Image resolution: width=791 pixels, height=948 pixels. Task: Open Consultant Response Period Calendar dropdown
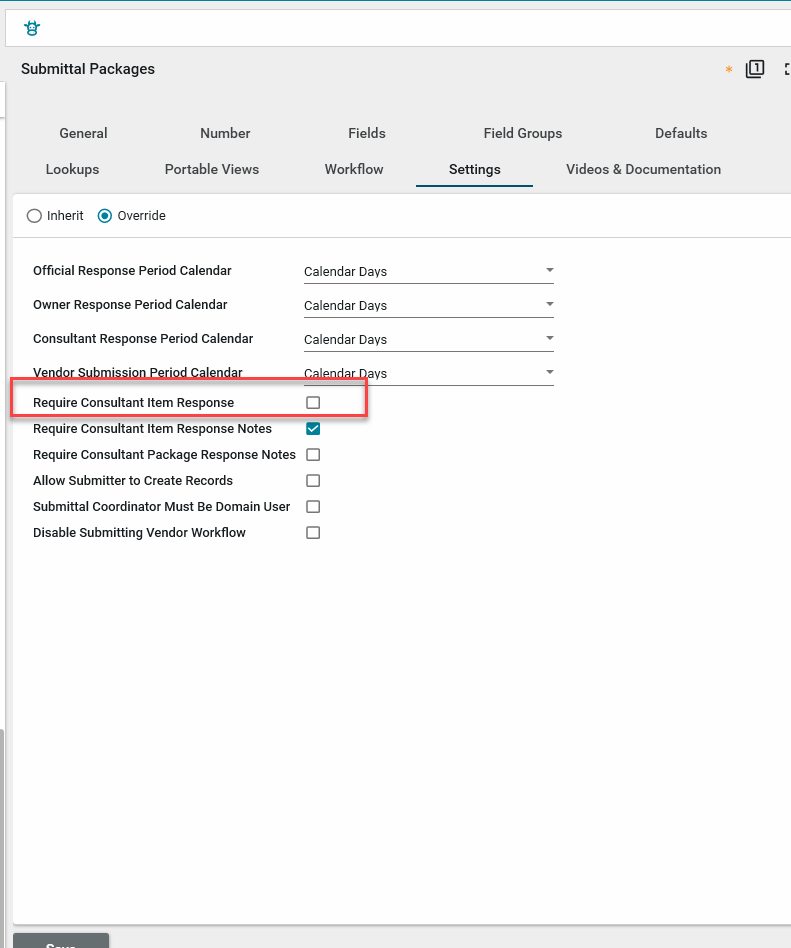[428, 339]
